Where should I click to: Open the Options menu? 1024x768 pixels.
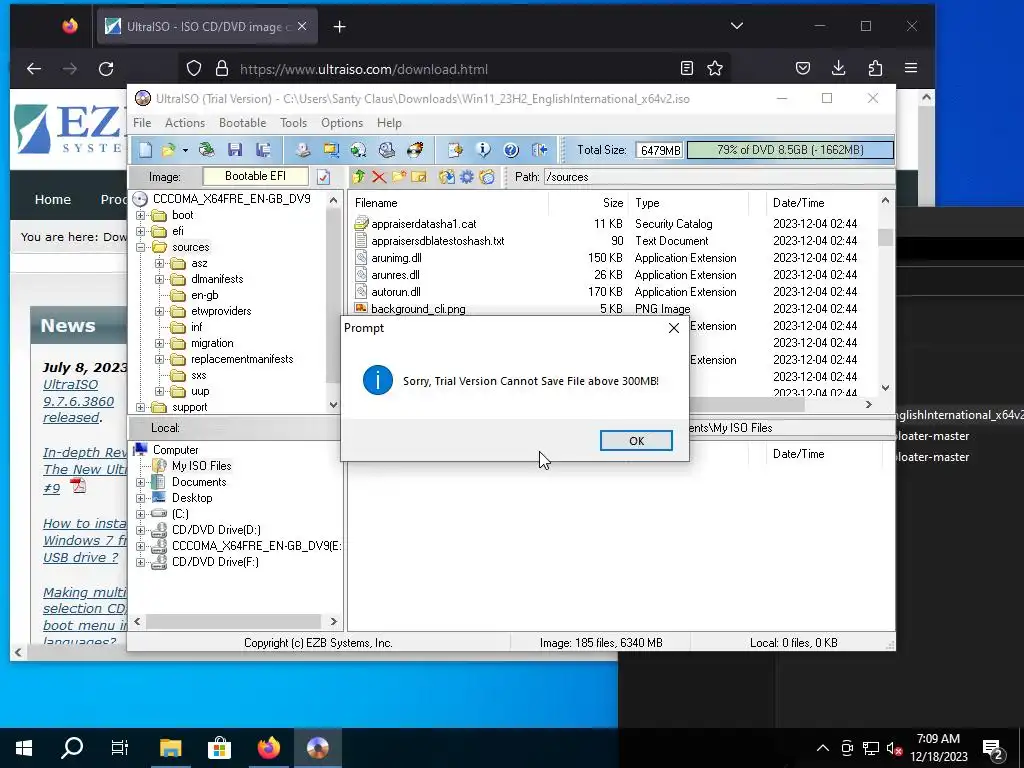pyautogui.click(x=342, y=123)
